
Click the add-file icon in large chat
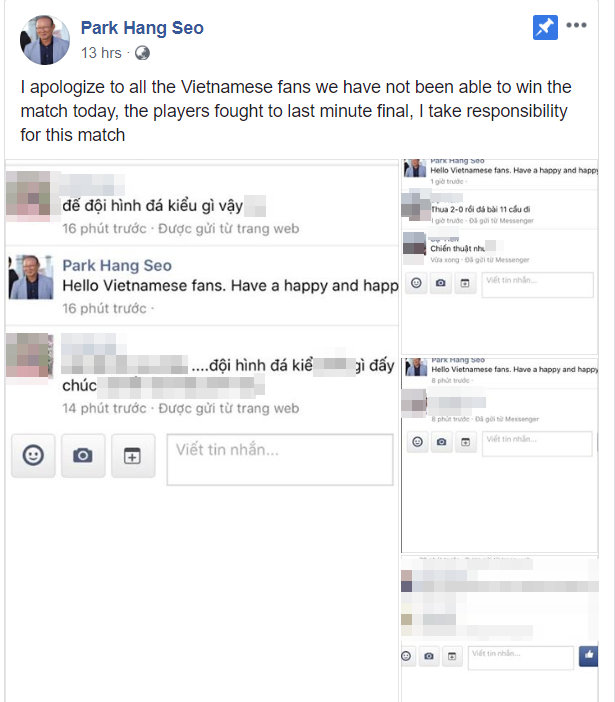pos(133,456)
